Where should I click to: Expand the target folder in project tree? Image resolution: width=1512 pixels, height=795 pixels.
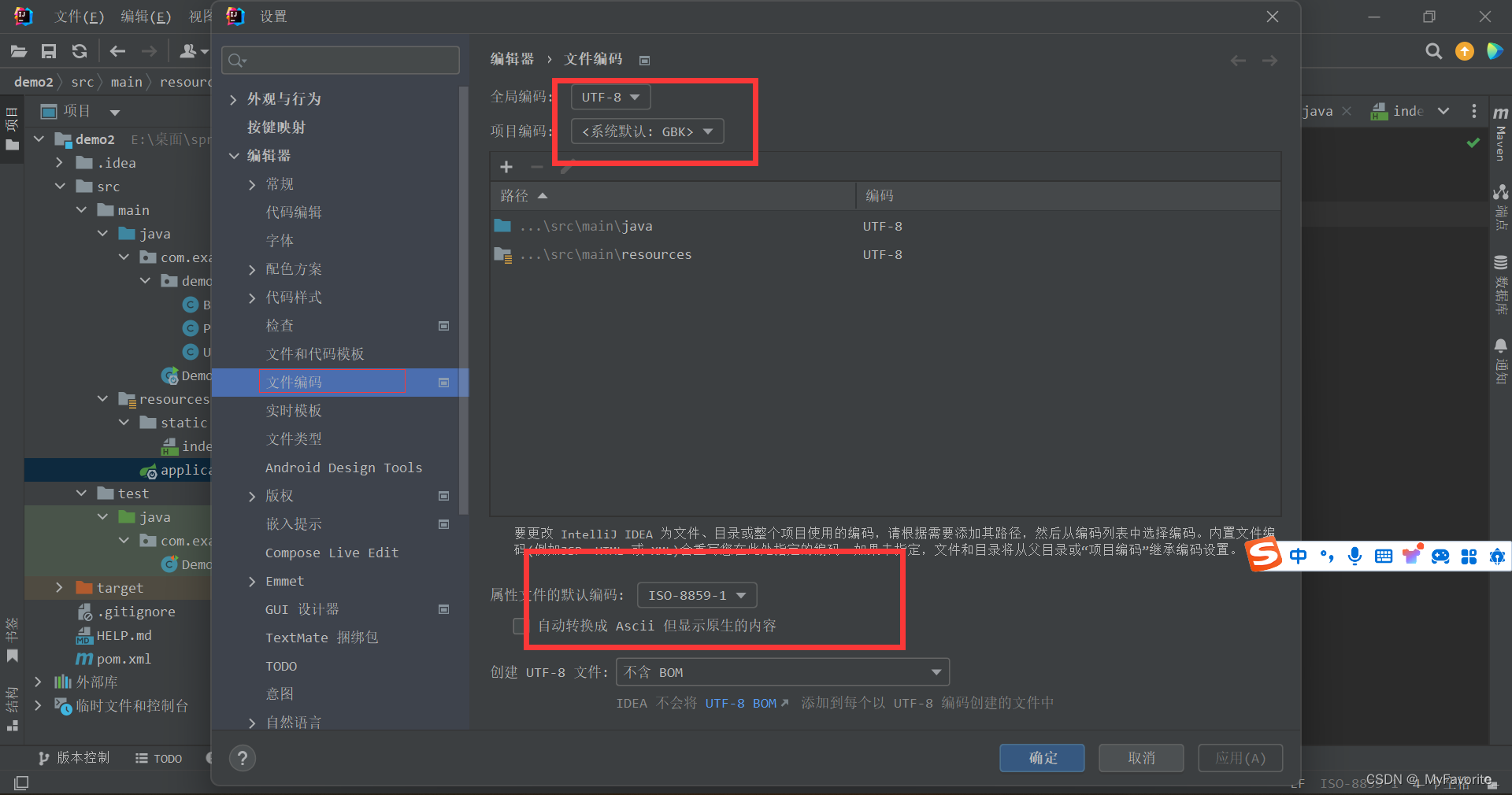59,587
